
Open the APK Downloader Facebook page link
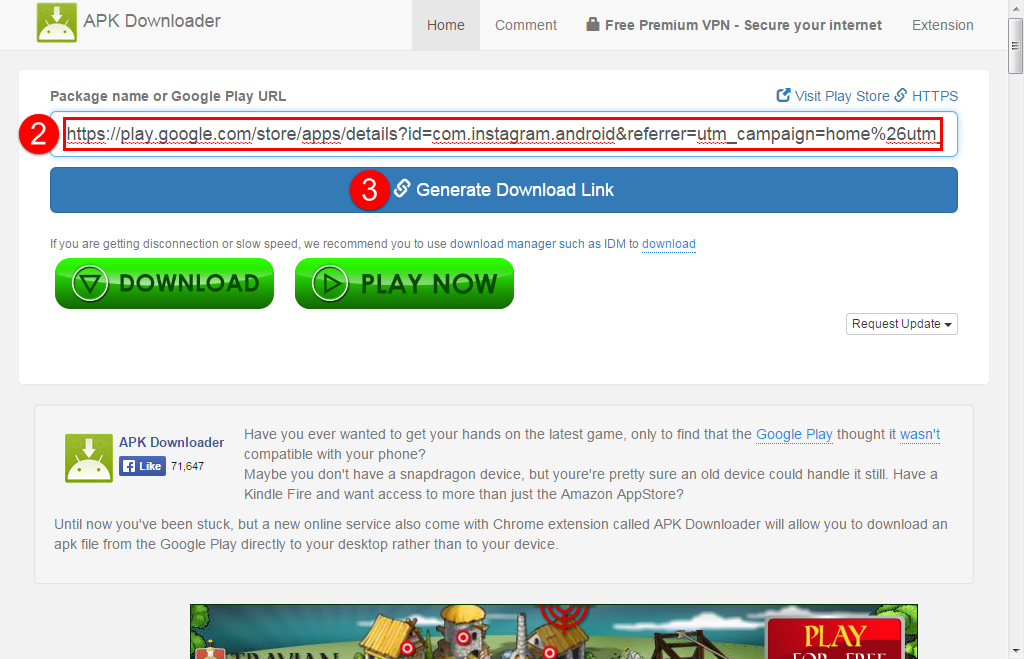[x=171, y=442]
